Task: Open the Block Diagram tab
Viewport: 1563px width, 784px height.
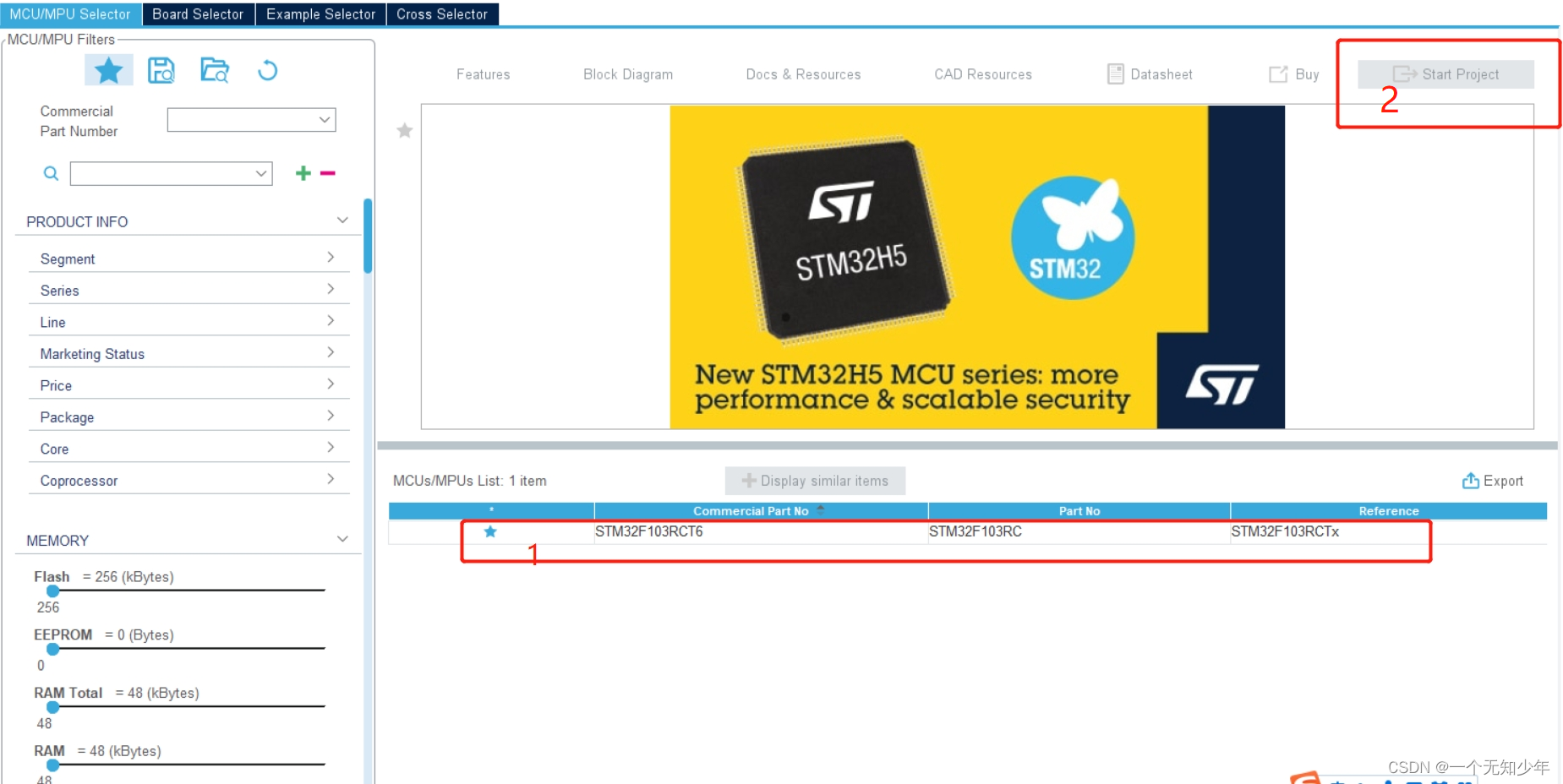Action: click(x=628, y=74)
